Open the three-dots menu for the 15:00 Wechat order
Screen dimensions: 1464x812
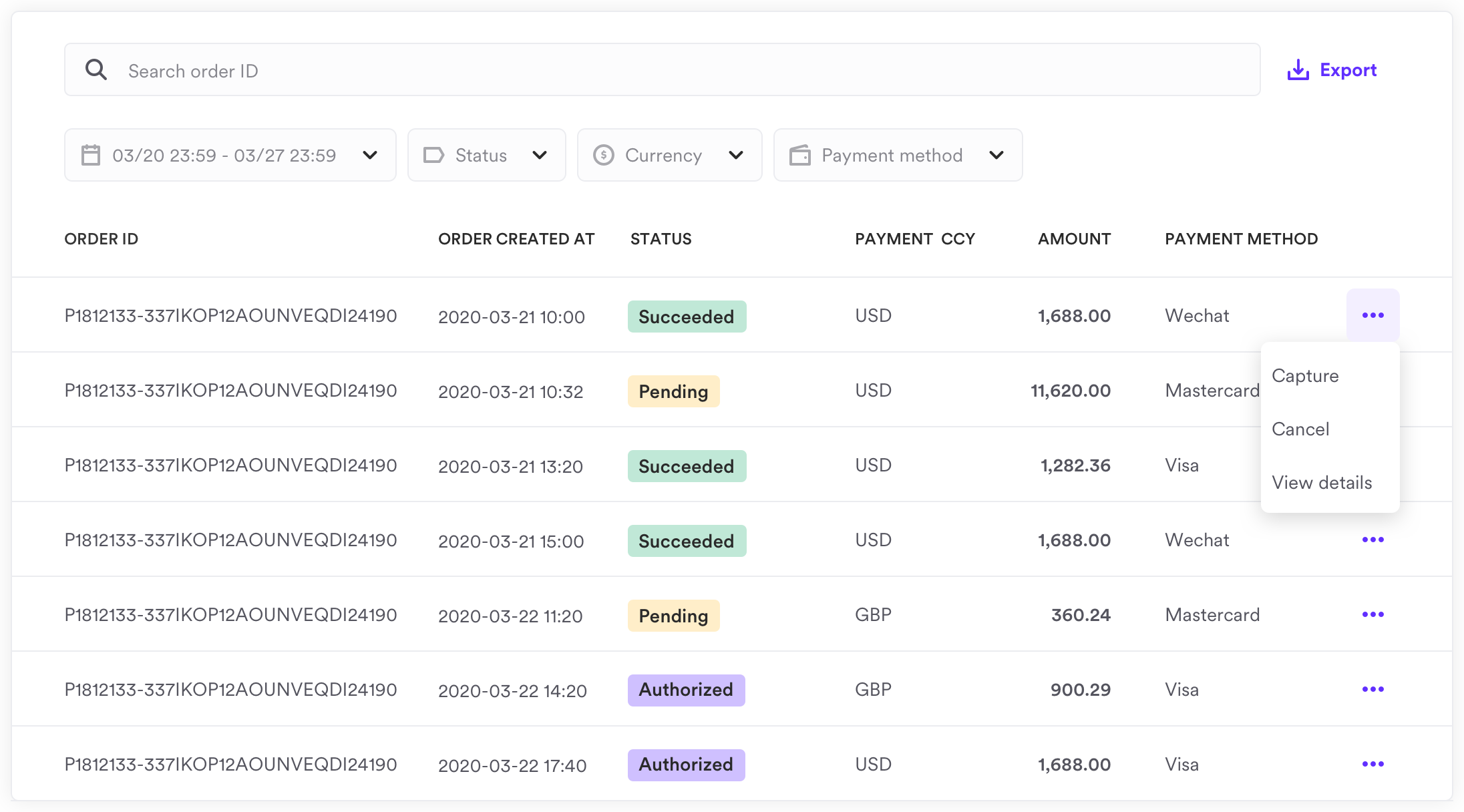[x=1372, y=540]
